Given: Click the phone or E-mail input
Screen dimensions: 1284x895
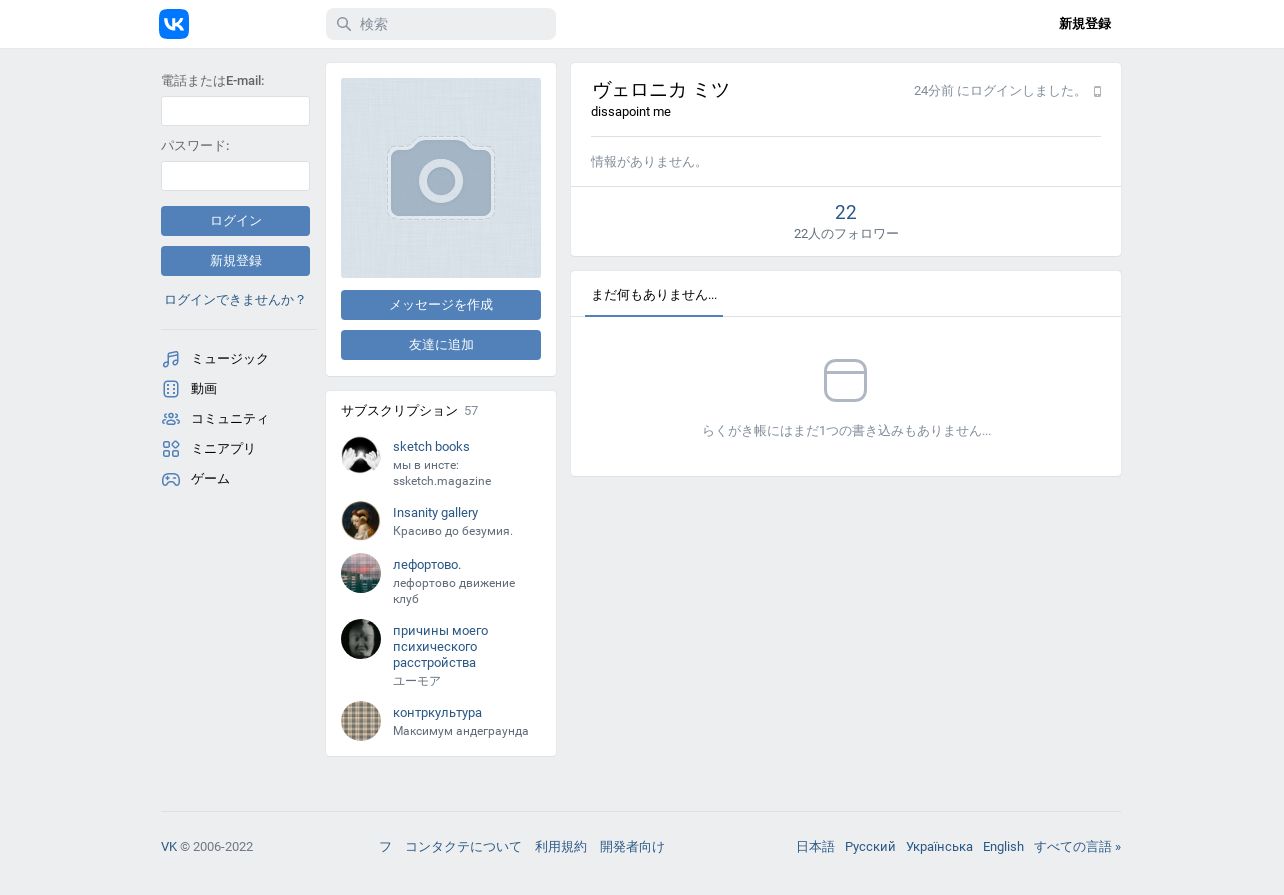Looking at the screenshot, I should [235, 111].
